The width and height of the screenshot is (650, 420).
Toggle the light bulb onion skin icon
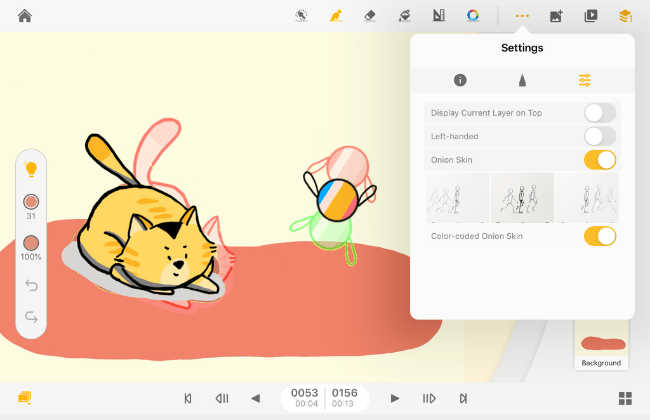click(x=31, y=169)
